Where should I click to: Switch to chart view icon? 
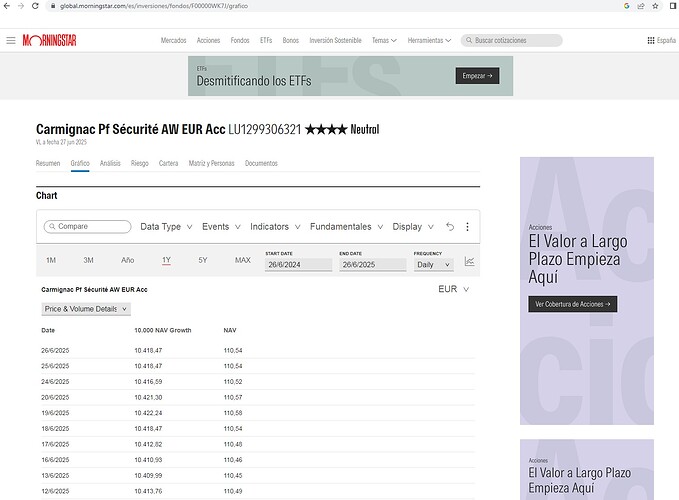tap(469, 261)
